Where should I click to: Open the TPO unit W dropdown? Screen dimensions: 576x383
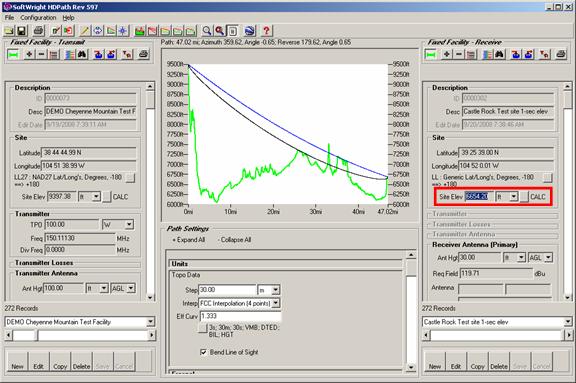pos(129,224)
